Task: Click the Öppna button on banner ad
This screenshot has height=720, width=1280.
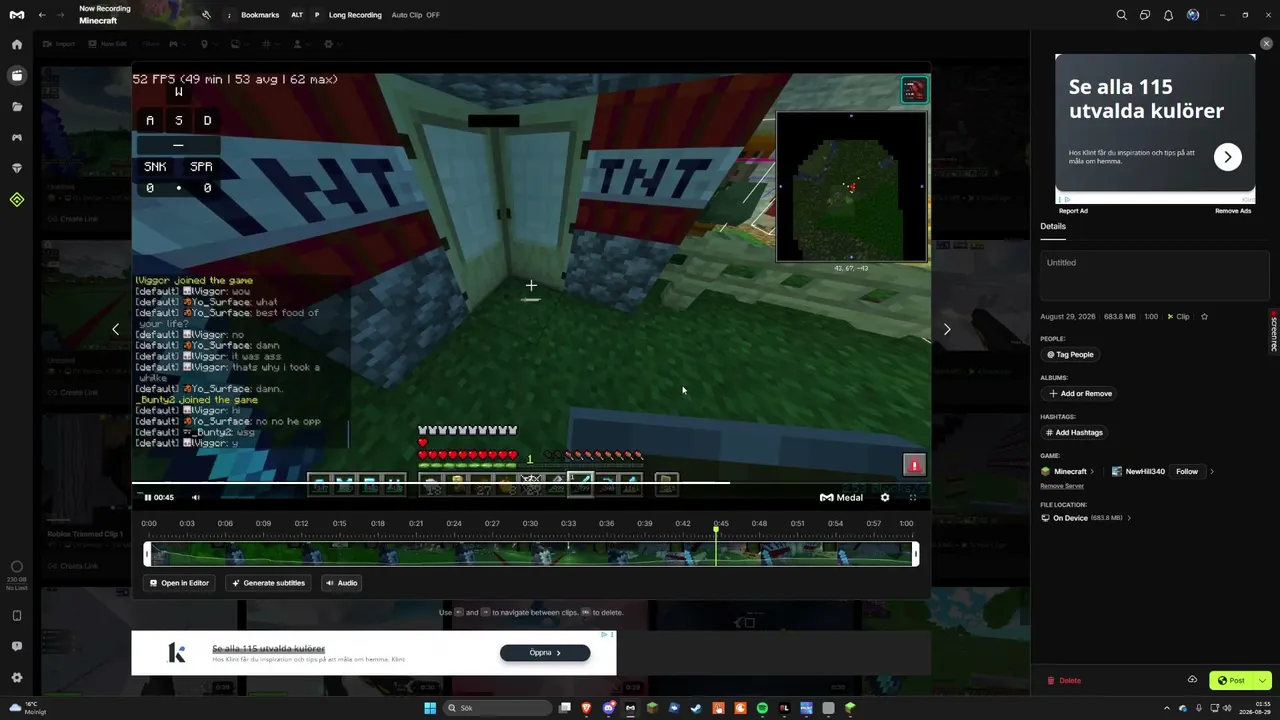Action: pos(545,653)
